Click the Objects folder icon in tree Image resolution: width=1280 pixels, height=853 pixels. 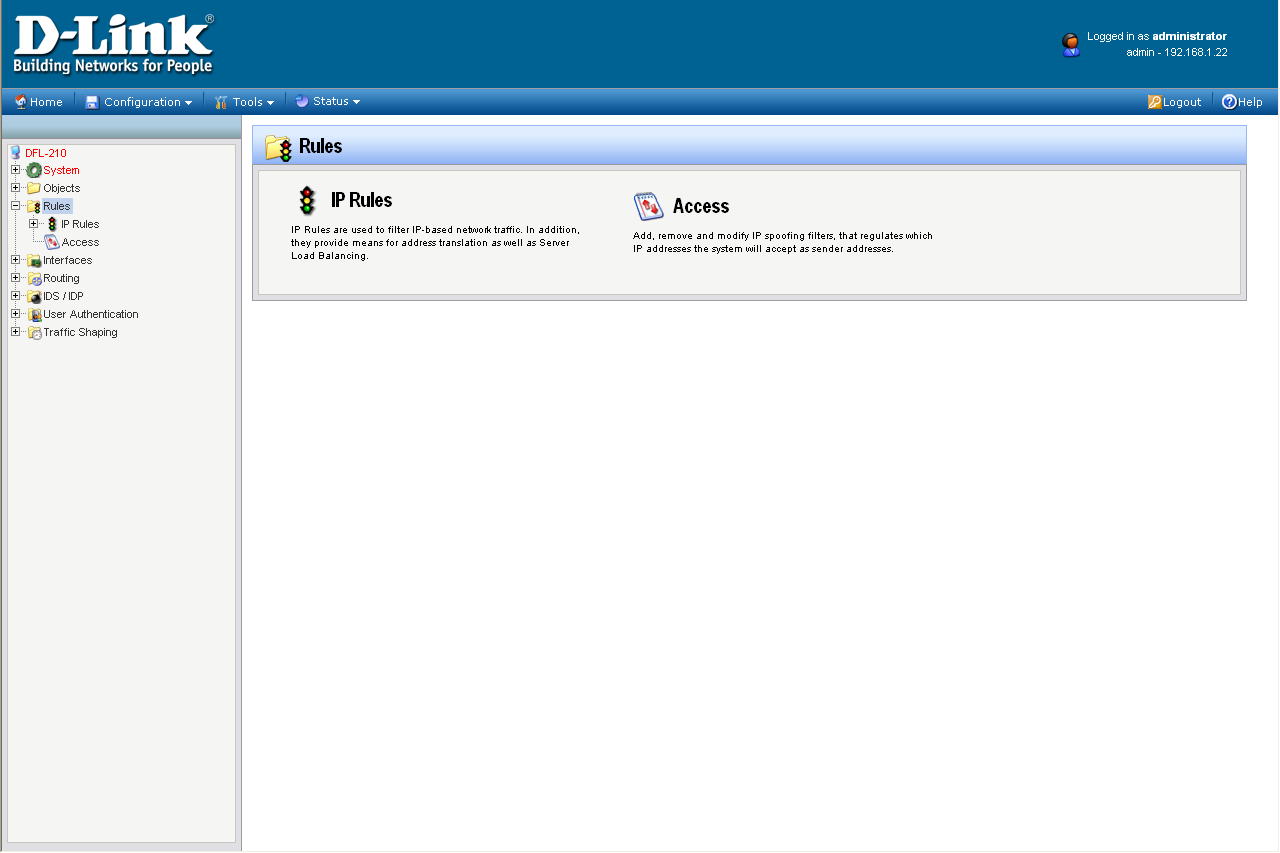pyautogui.click(x=34, y=188)
